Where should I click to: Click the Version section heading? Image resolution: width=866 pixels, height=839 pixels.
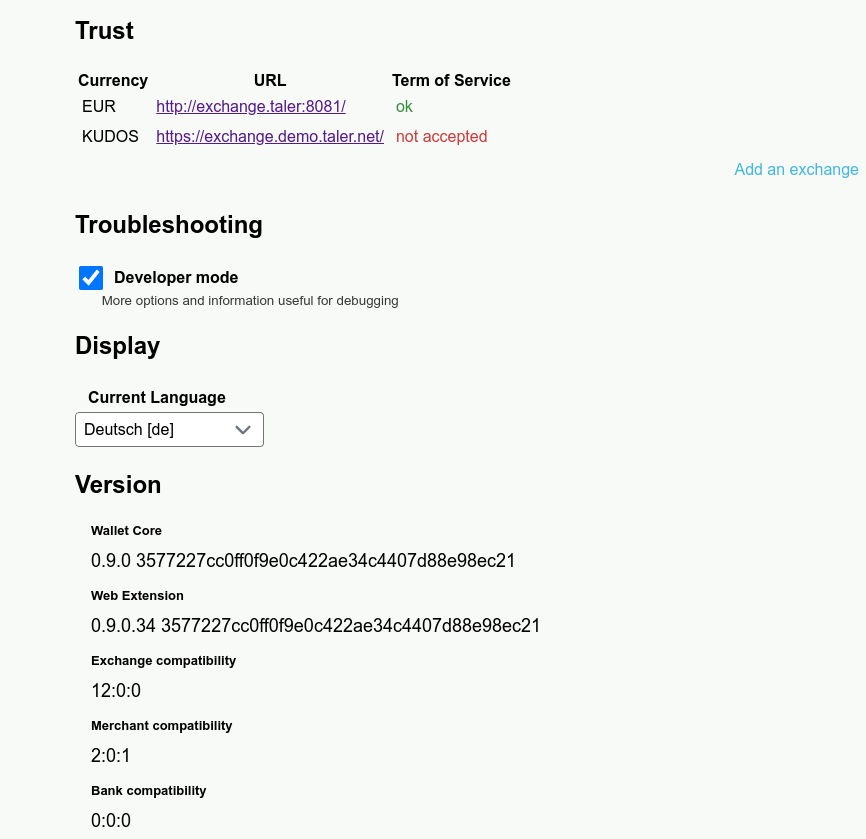tap(118, 485)
